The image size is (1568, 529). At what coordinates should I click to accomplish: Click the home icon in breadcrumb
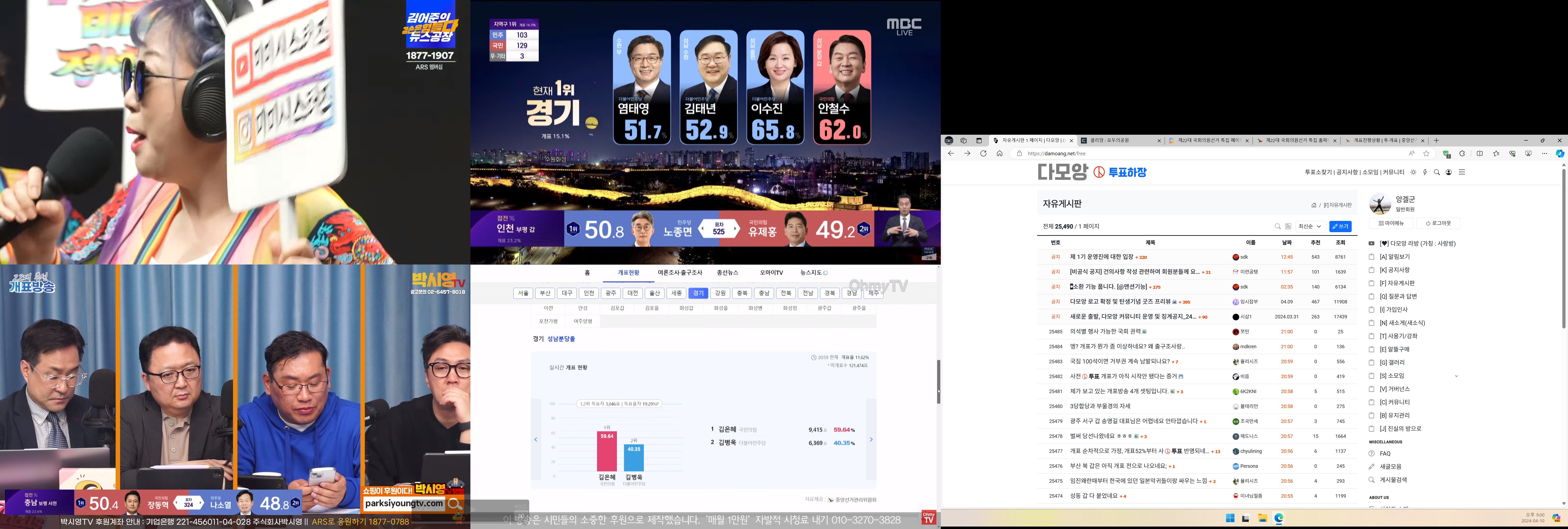click(1313, 205)
